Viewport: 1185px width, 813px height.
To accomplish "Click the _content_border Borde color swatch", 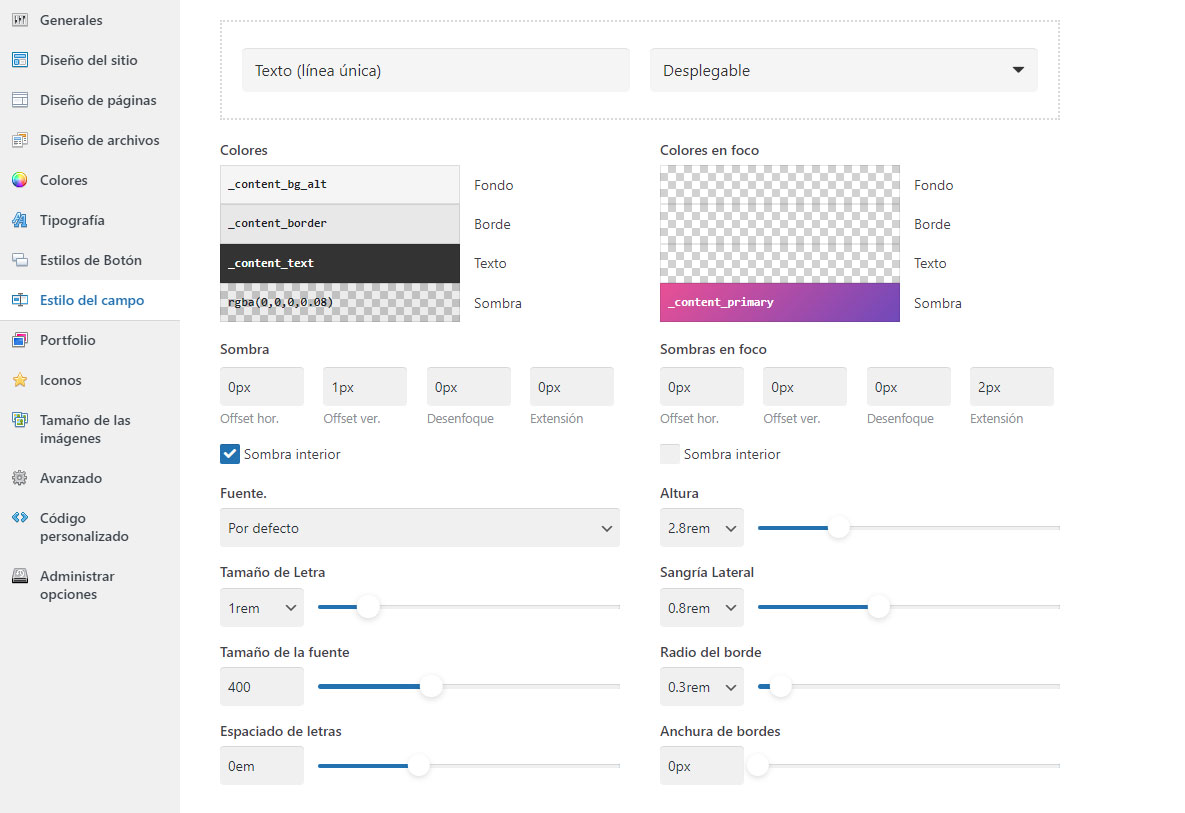I will pos(339,224).
